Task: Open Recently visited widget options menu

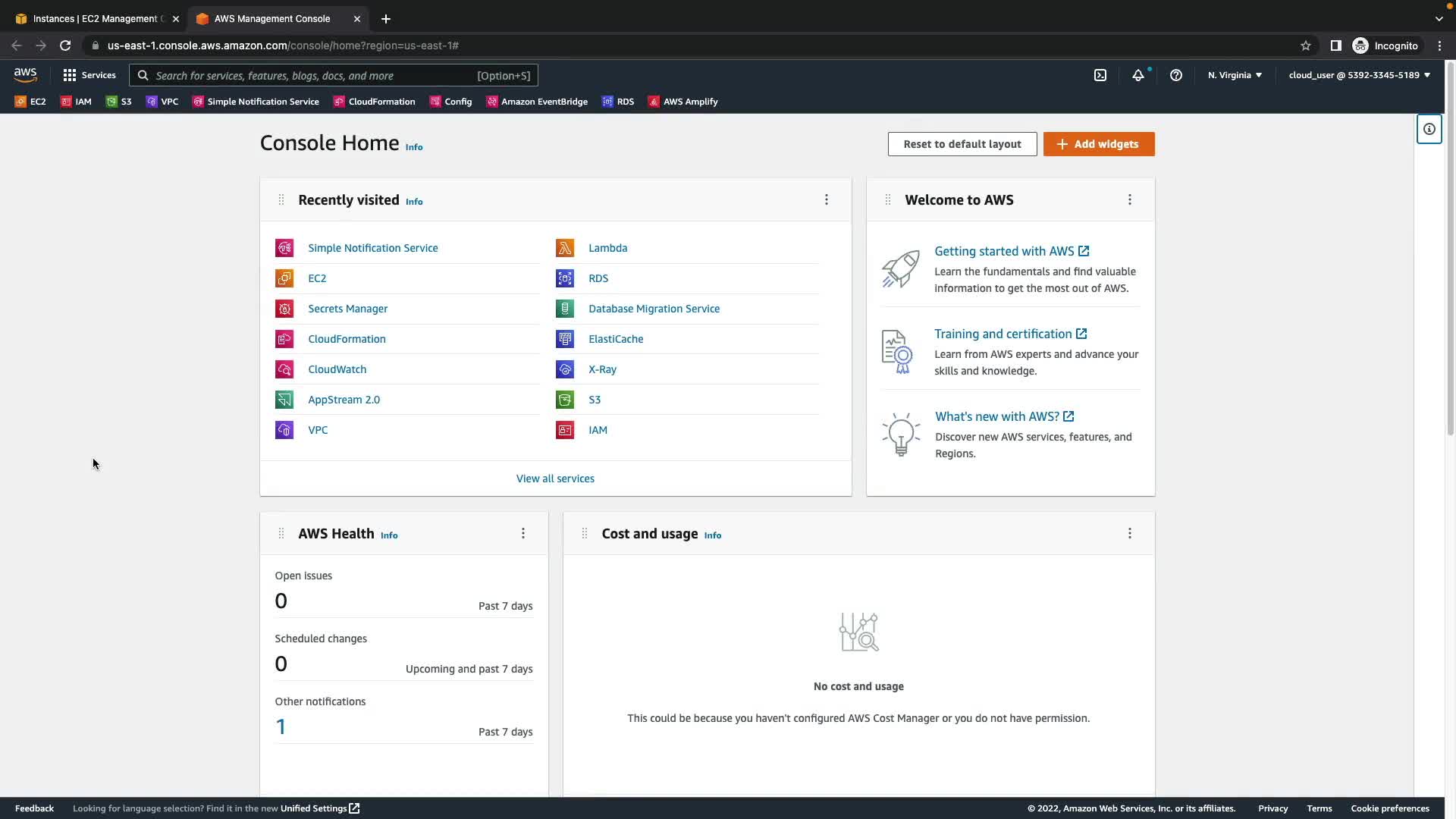Action: click(x=827, y=199)
